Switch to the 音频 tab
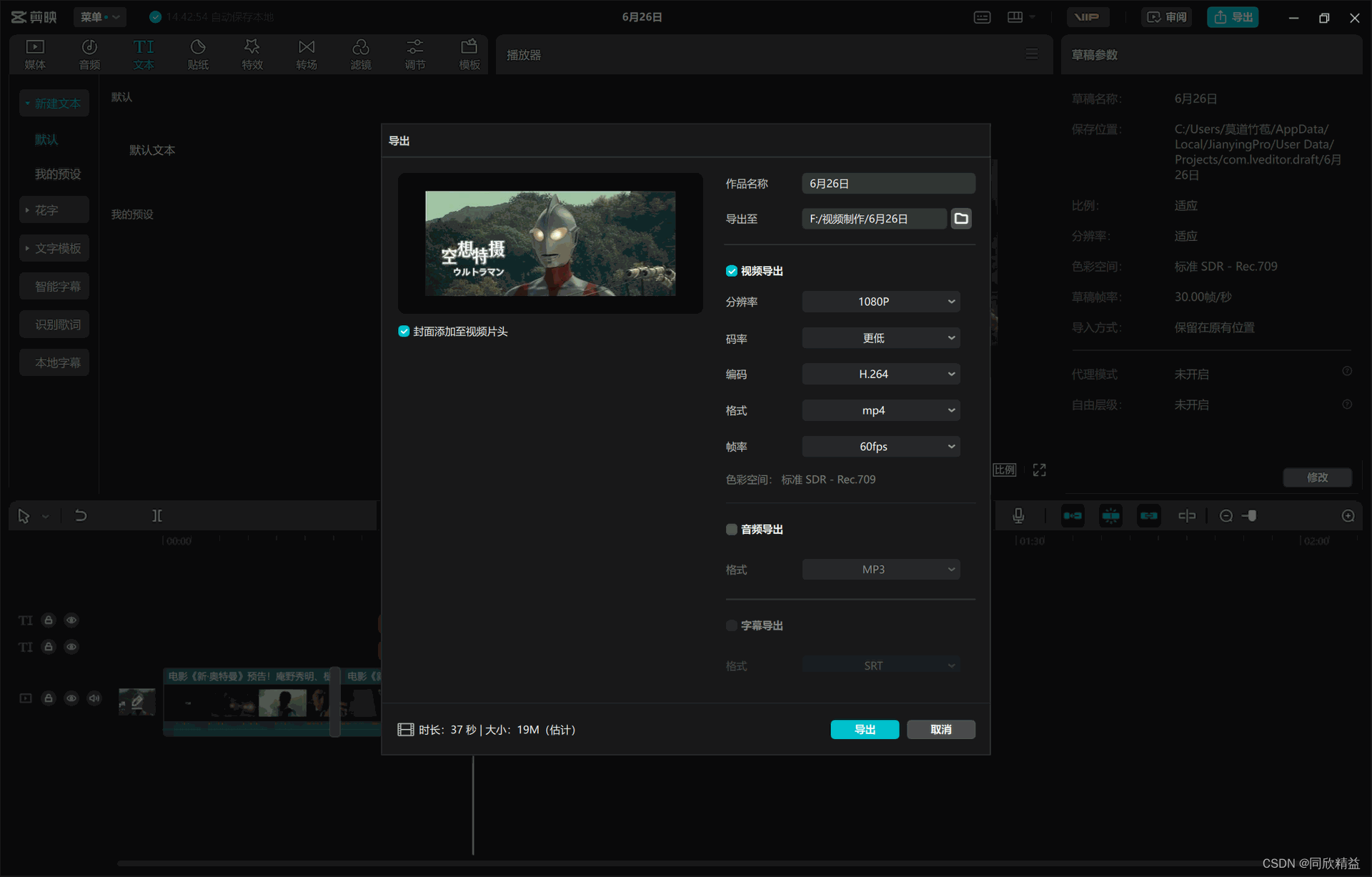 [89, 54]
